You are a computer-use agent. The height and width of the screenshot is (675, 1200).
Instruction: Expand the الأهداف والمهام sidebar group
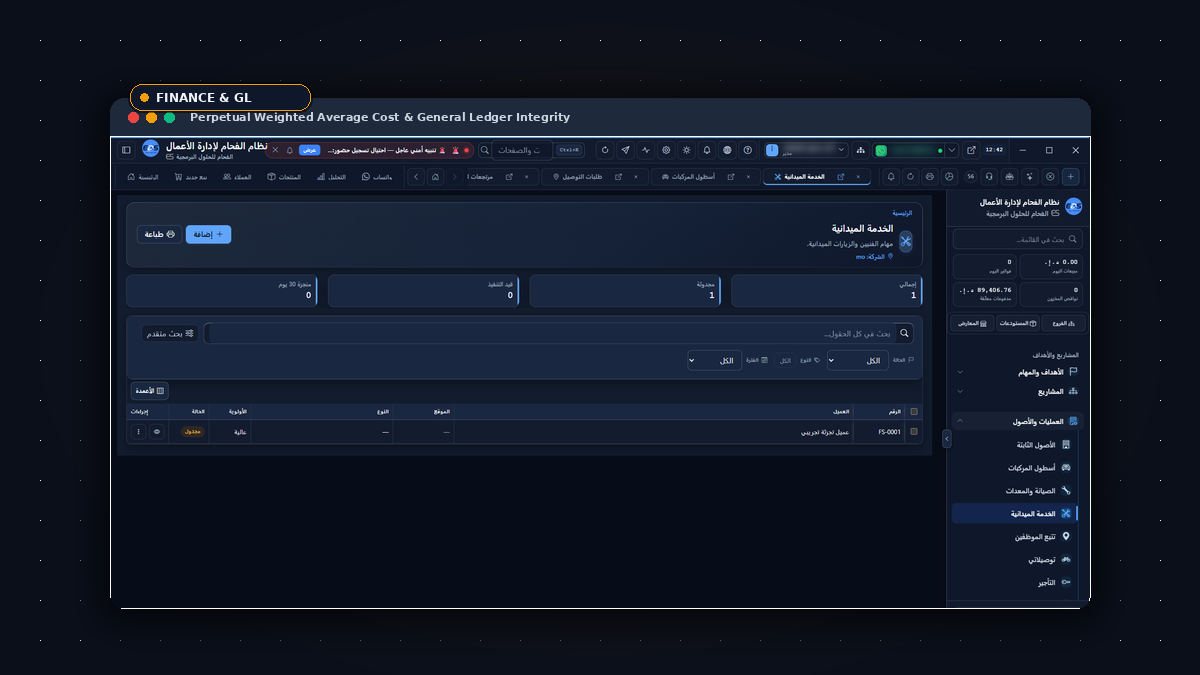(1015, 372)
